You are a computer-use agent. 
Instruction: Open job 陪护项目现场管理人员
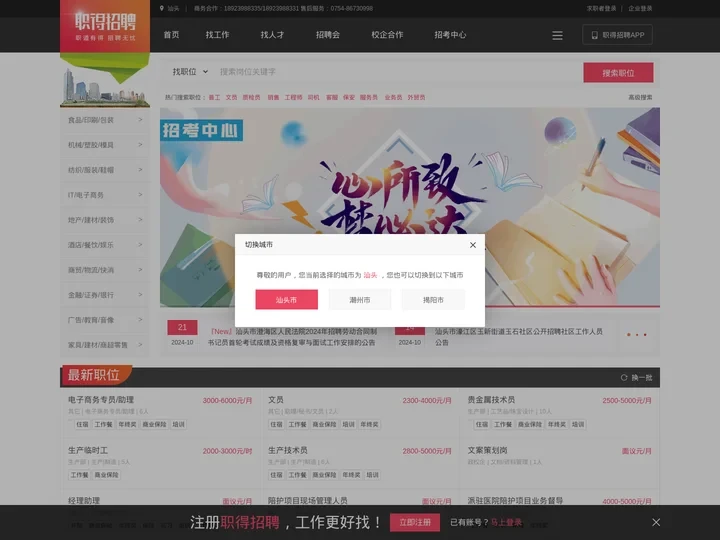[308, 501]
